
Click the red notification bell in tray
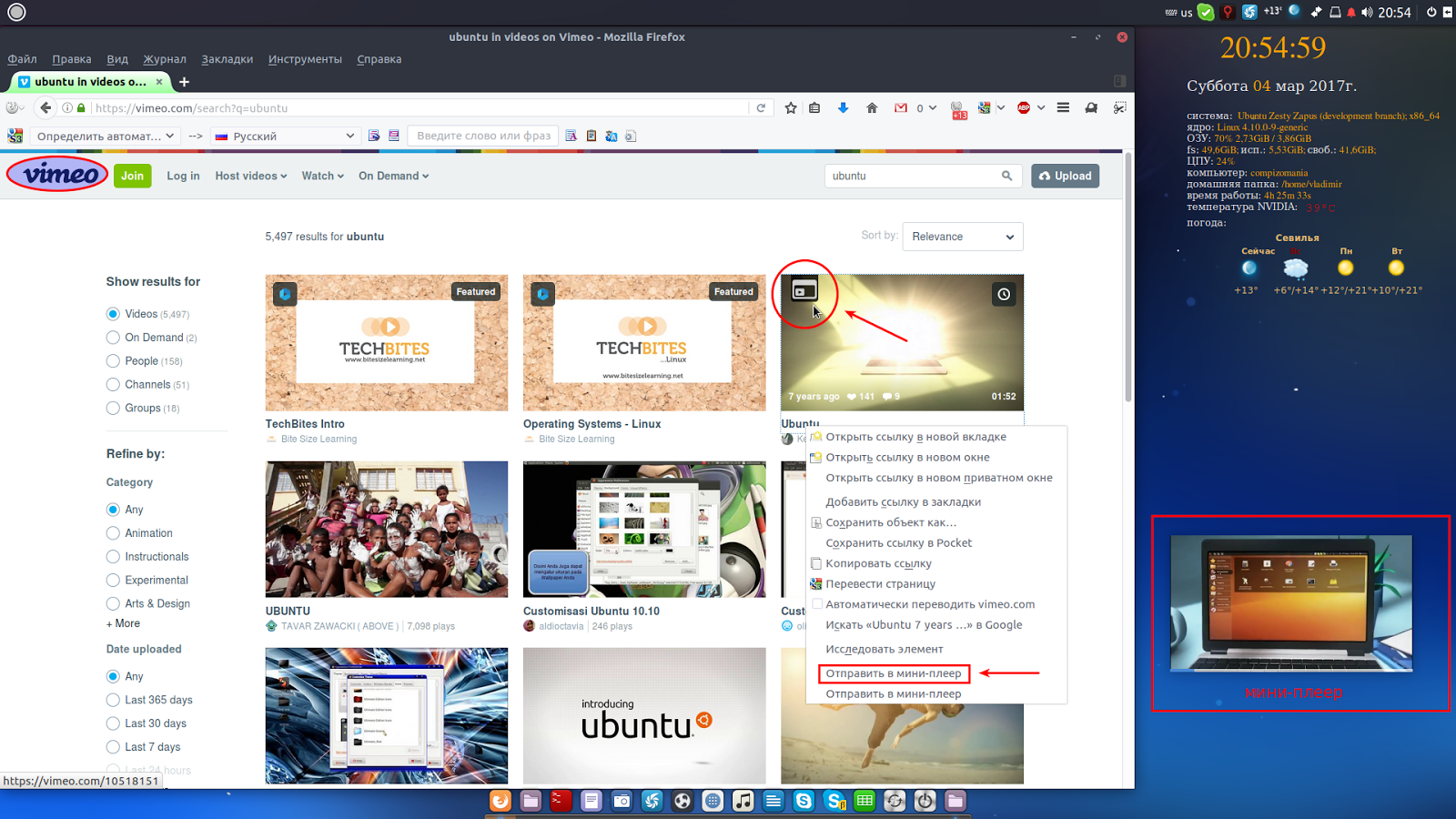tap(1351, 12)
